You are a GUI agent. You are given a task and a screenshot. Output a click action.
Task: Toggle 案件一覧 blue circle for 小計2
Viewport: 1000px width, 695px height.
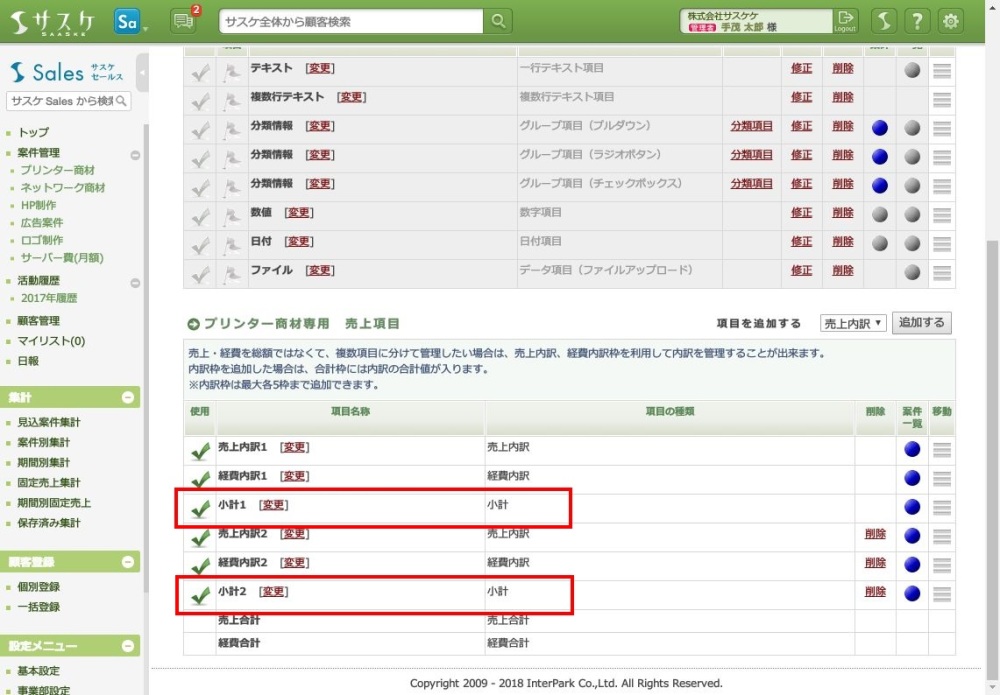coord(912,593)
